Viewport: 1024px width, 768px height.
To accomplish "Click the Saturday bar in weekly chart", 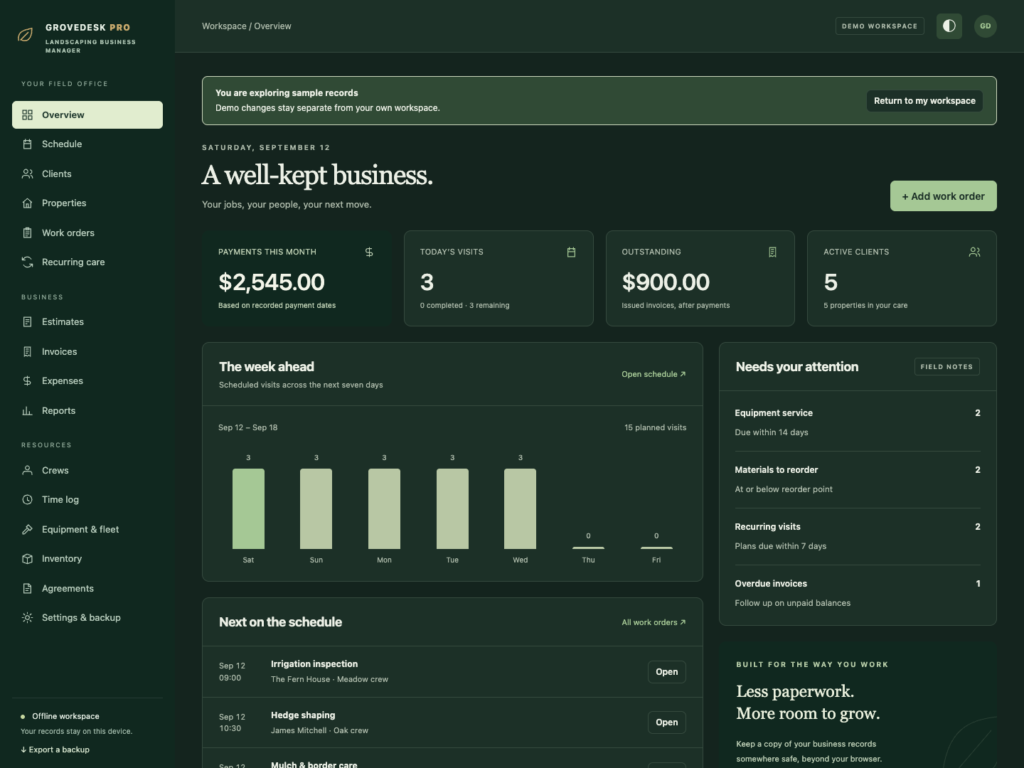I will (248, 509).
